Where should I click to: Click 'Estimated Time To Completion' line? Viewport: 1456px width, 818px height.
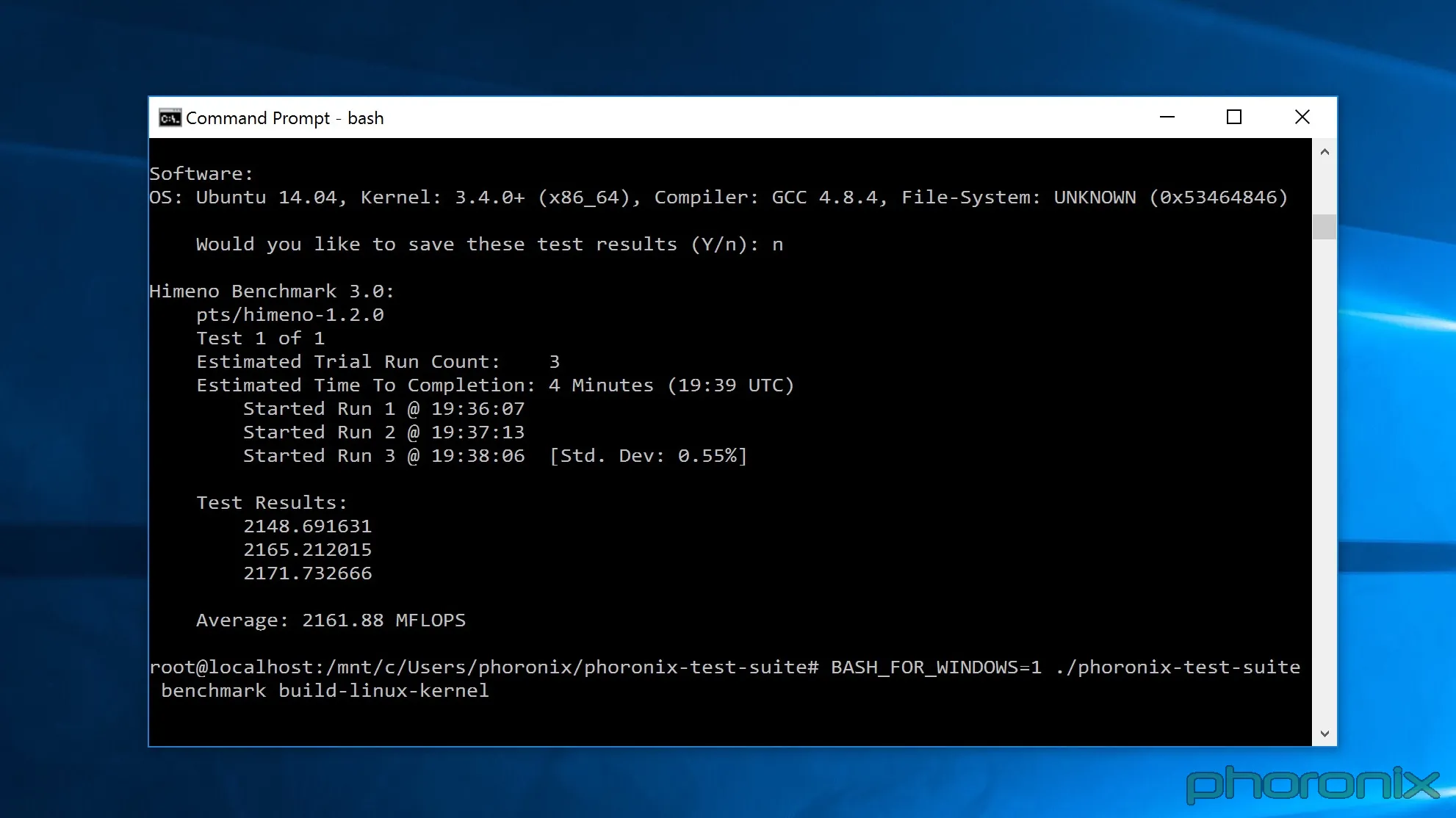click(x=495, y=386)
